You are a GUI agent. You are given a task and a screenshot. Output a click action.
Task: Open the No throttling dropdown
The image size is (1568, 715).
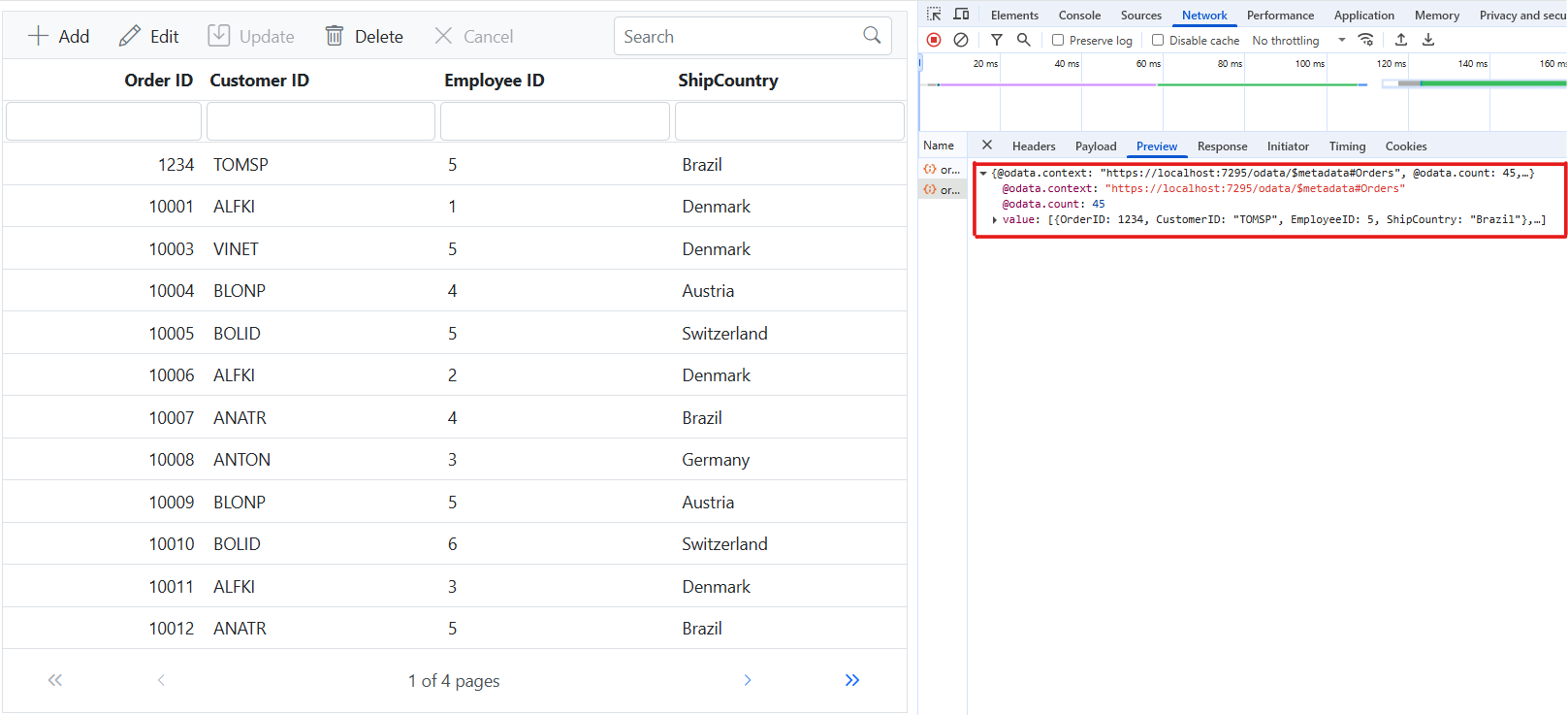(1298, 41)
